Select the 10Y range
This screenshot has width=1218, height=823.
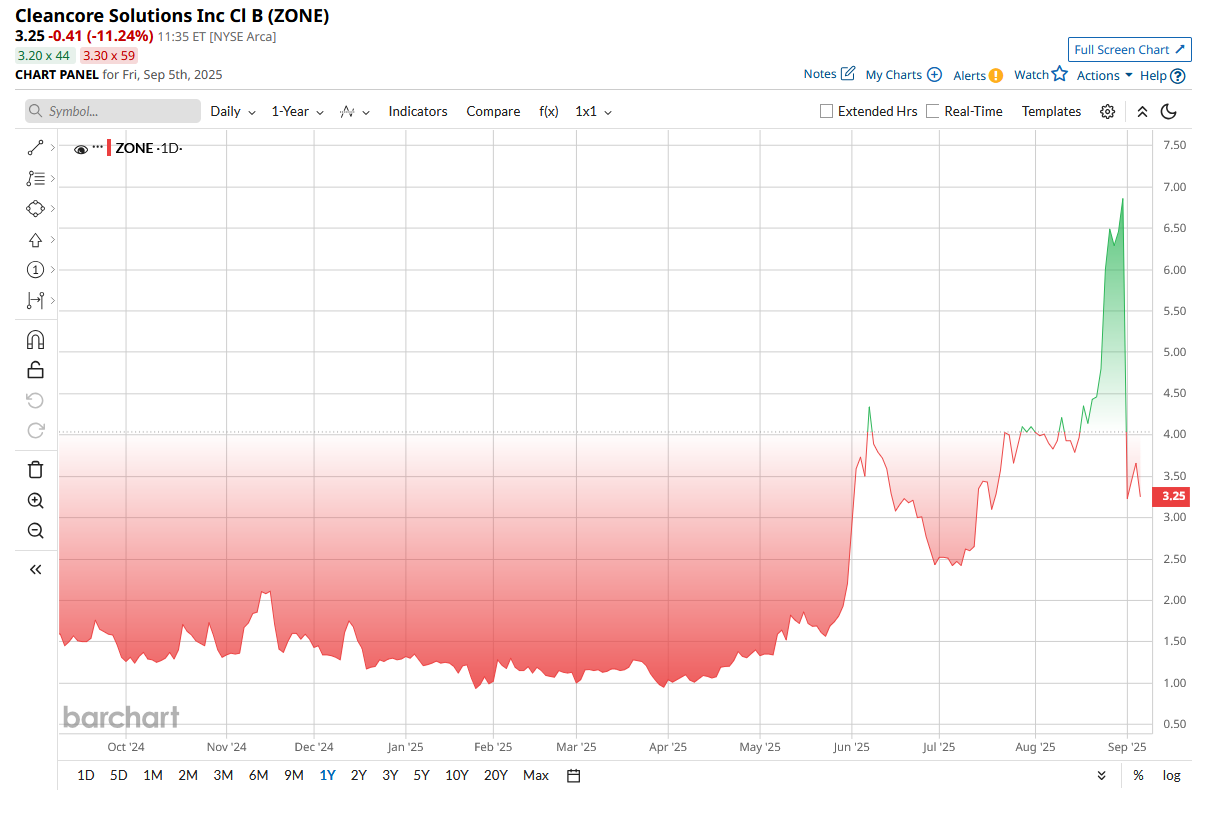pos(456,775)
